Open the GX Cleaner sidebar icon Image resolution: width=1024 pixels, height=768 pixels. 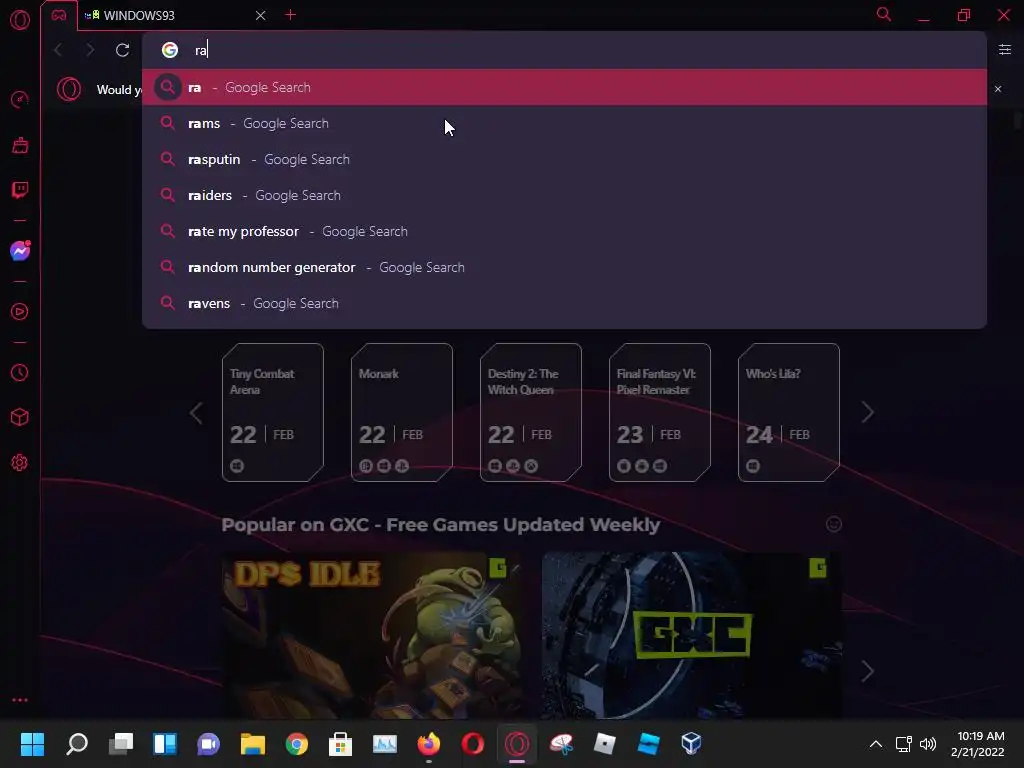pyautogui.click(x=20, y=145)
